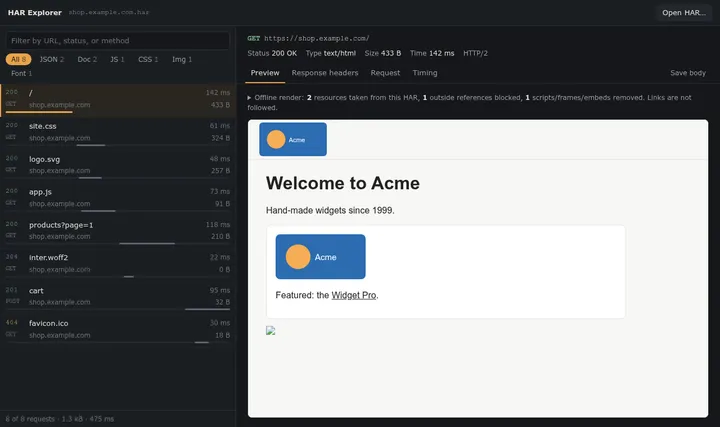The width and height of the screenshot is (720, 427).
Task: Click the 0 B size on inter.woff2 row
Action: click(224, 270)
